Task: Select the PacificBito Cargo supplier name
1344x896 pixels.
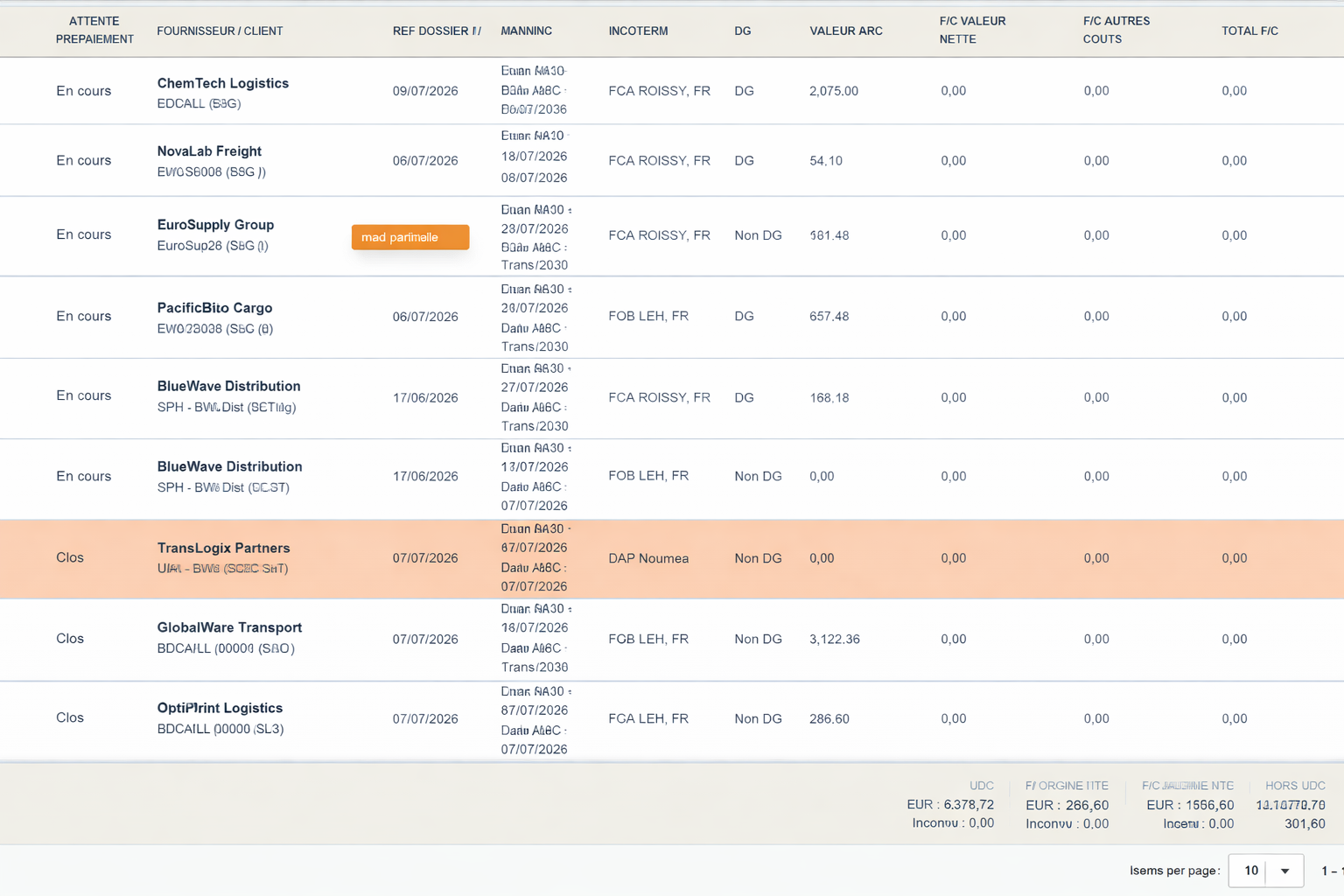Action: [214, 308]
